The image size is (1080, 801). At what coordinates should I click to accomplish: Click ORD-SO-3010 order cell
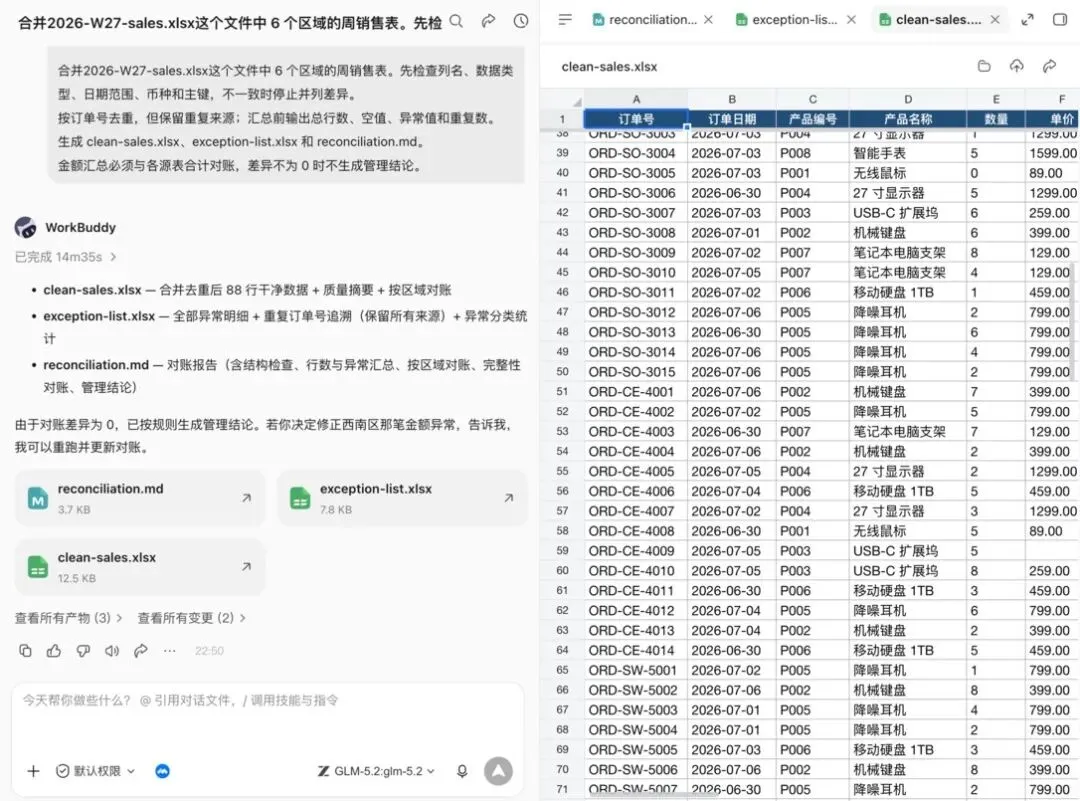636,273
